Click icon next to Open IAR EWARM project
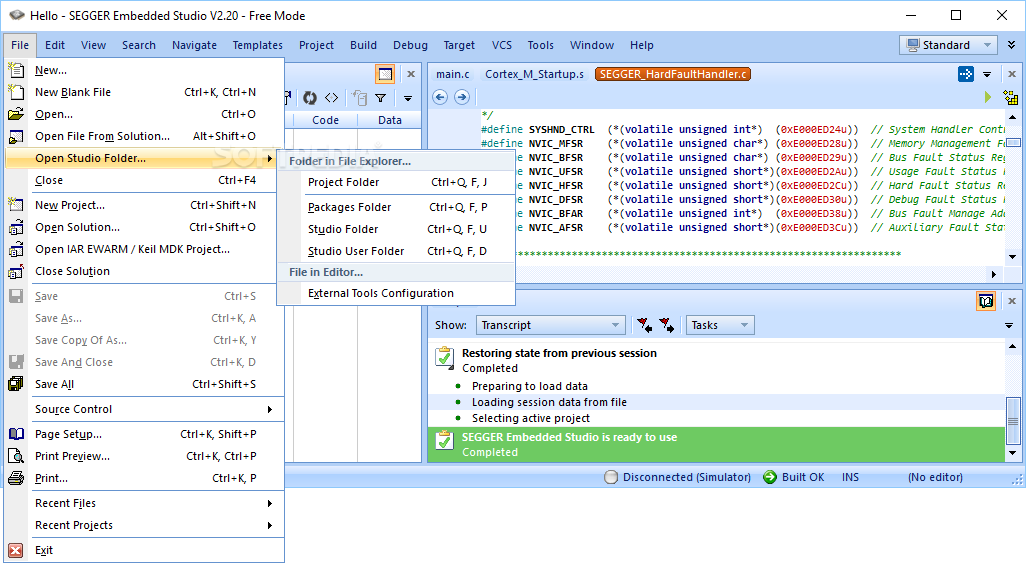The image size is (1026, 563). click(x=16, y=249)
